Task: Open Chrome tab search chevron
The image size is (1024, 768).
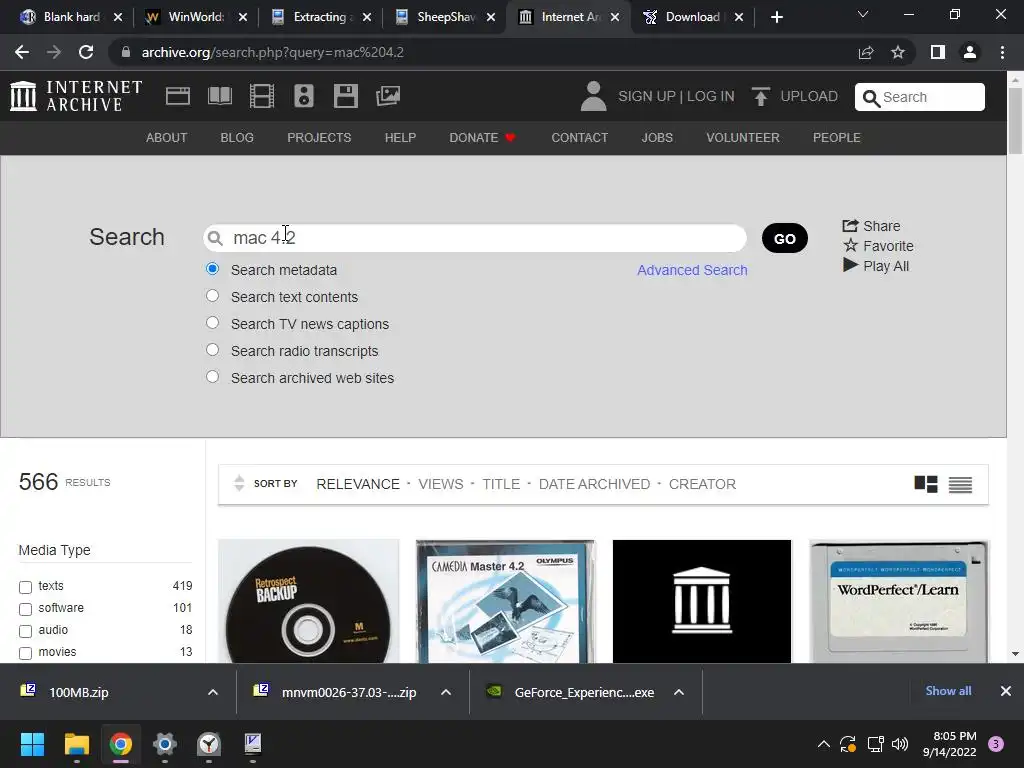Action: coord(863,14)
